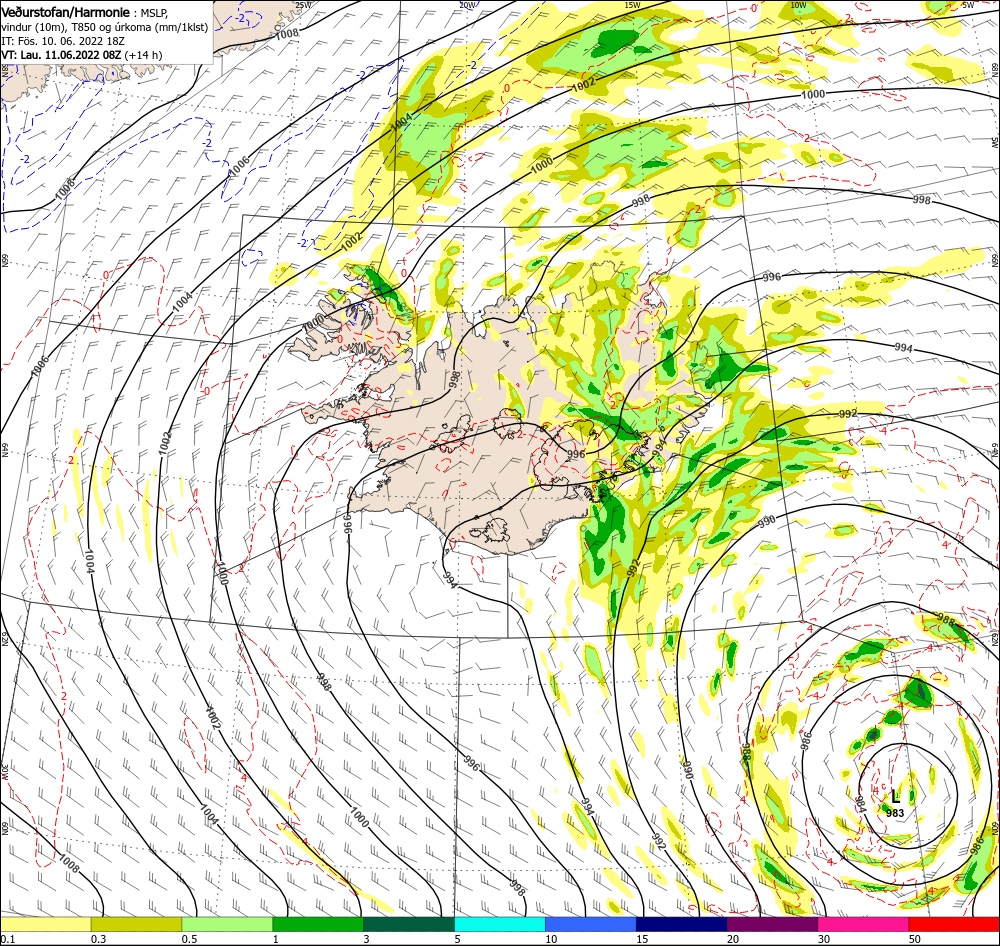
Task: Select the green 1–3 mm legend swatch
Action: tap(318, 925)
